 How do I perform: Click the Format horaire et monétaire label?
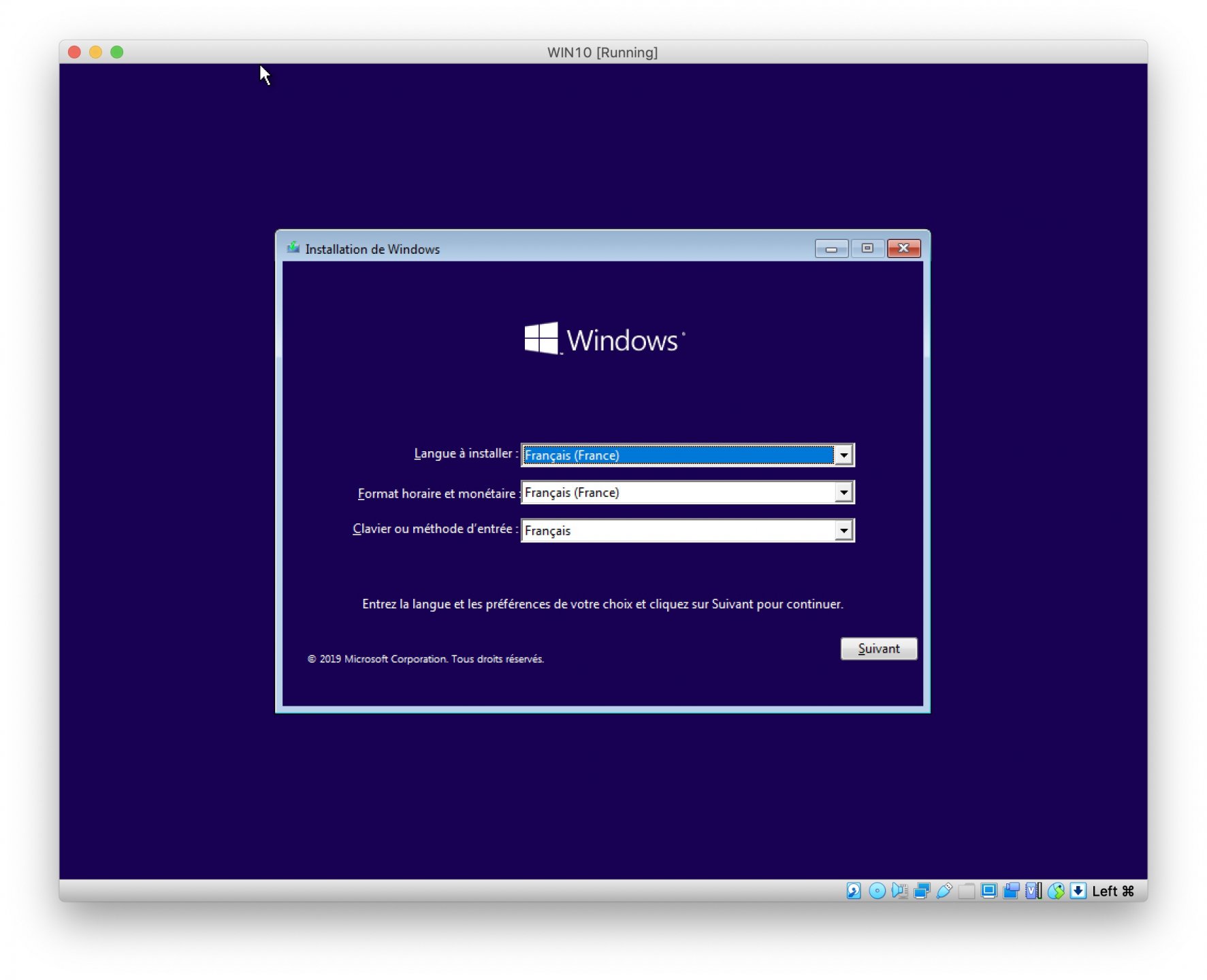point(438,493)
